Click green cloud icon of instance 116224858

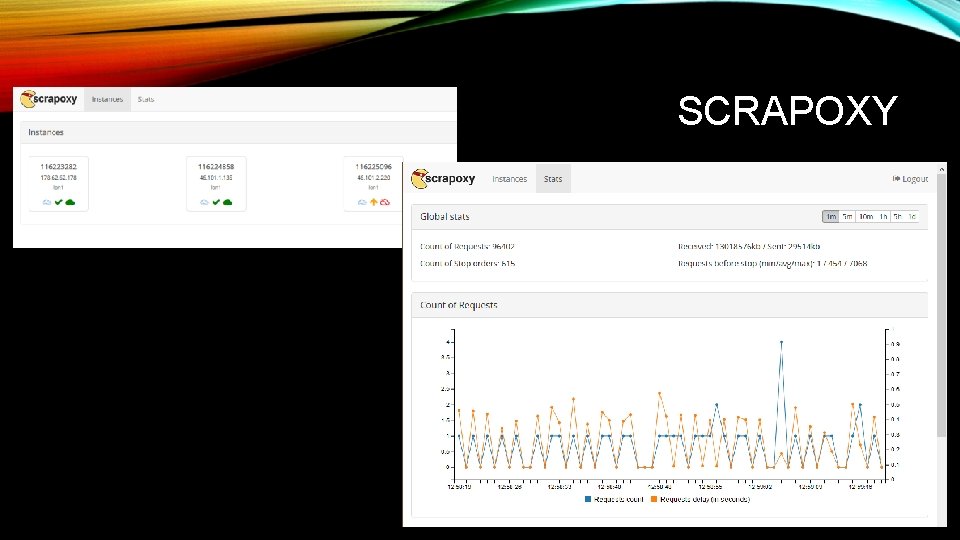[228, 202]
